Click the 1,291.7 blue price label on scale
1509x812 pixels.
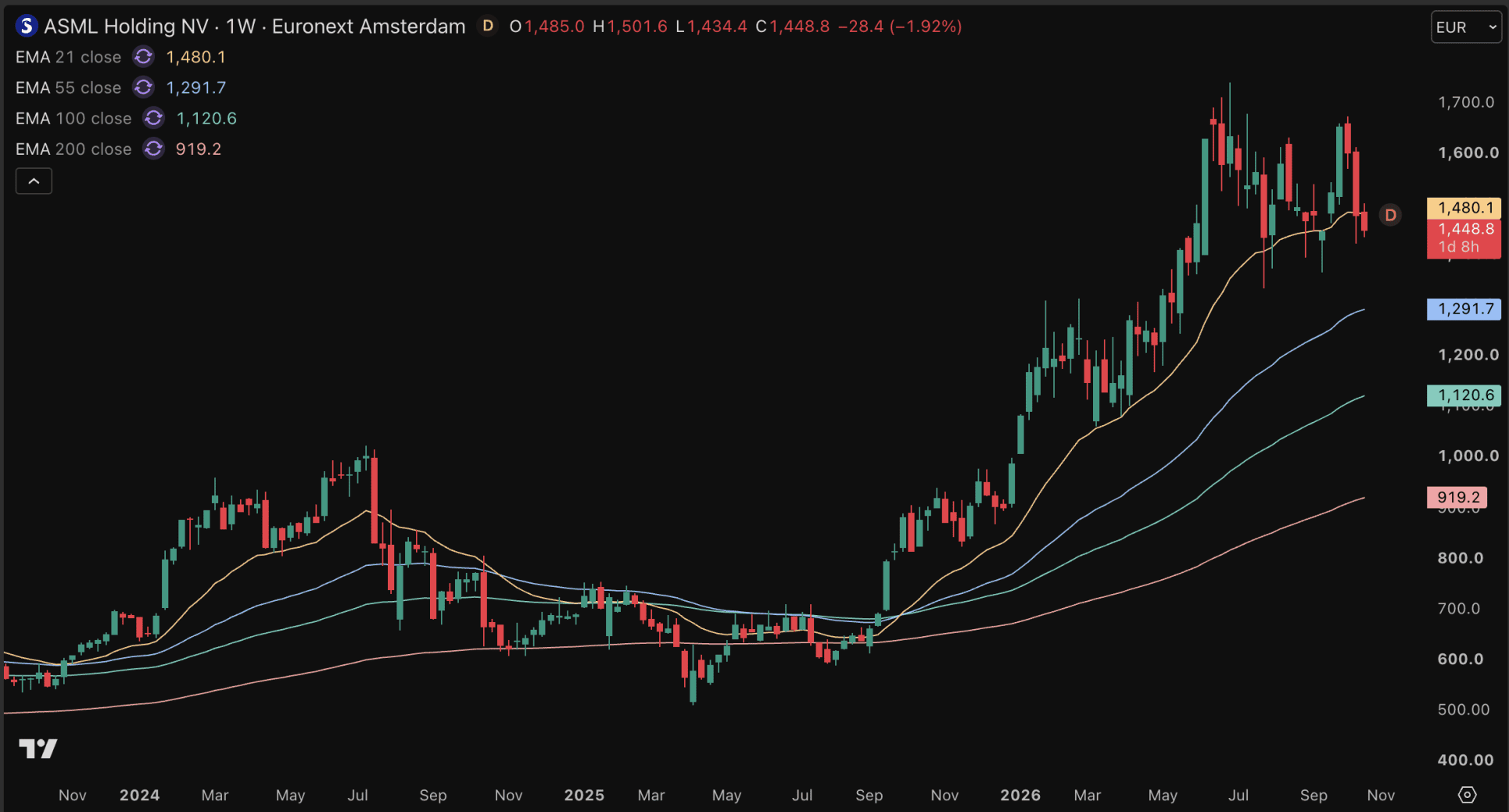[1464, 309]
